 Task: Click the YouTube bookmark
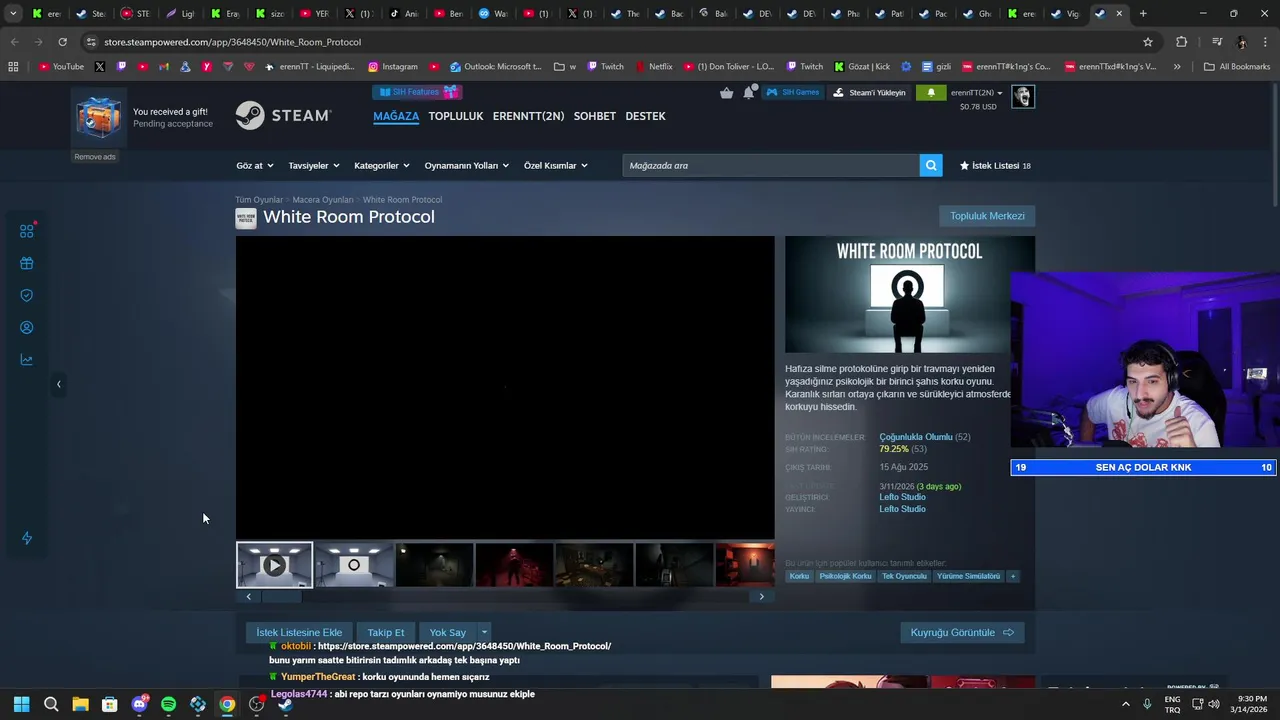pos(61,67)
